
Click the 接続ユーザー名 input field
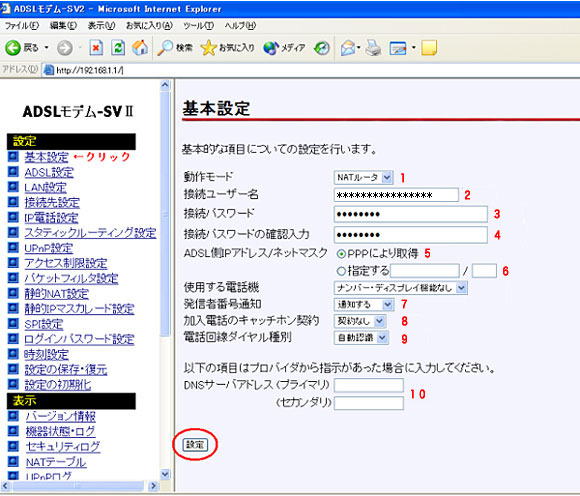click(396, 195)
